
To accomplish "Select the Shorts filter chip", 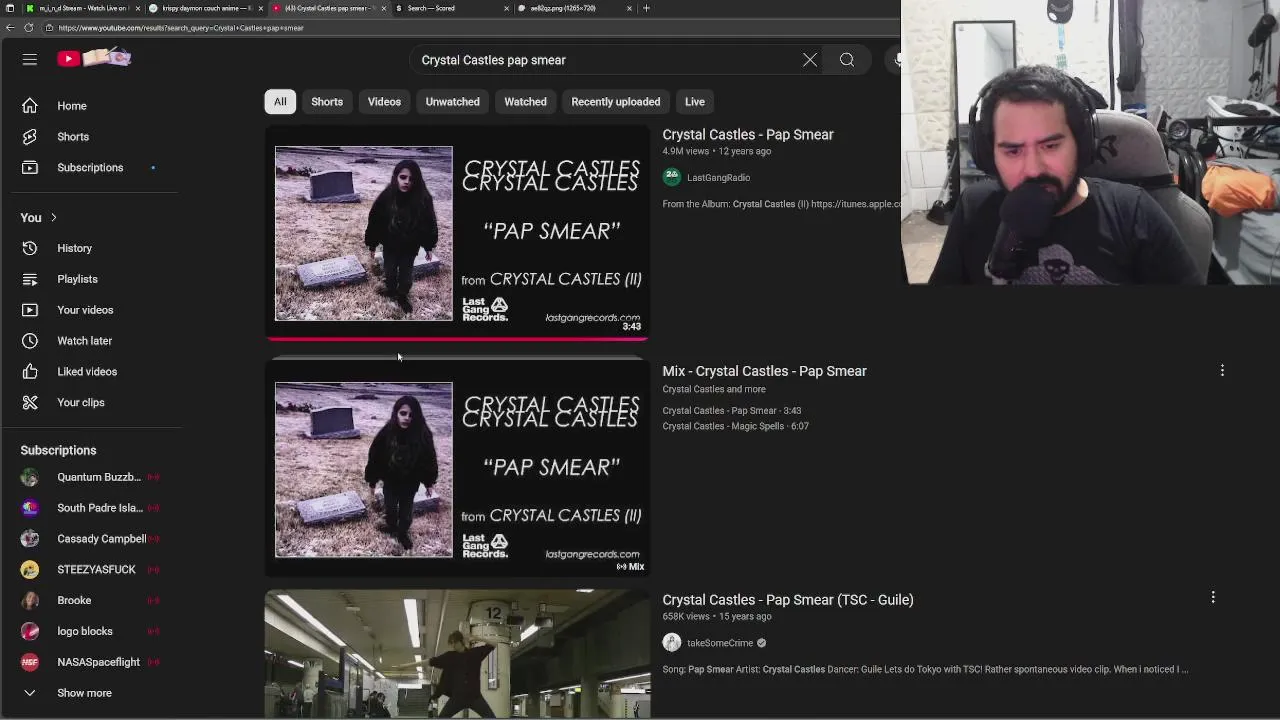I will tap(327, 102).
